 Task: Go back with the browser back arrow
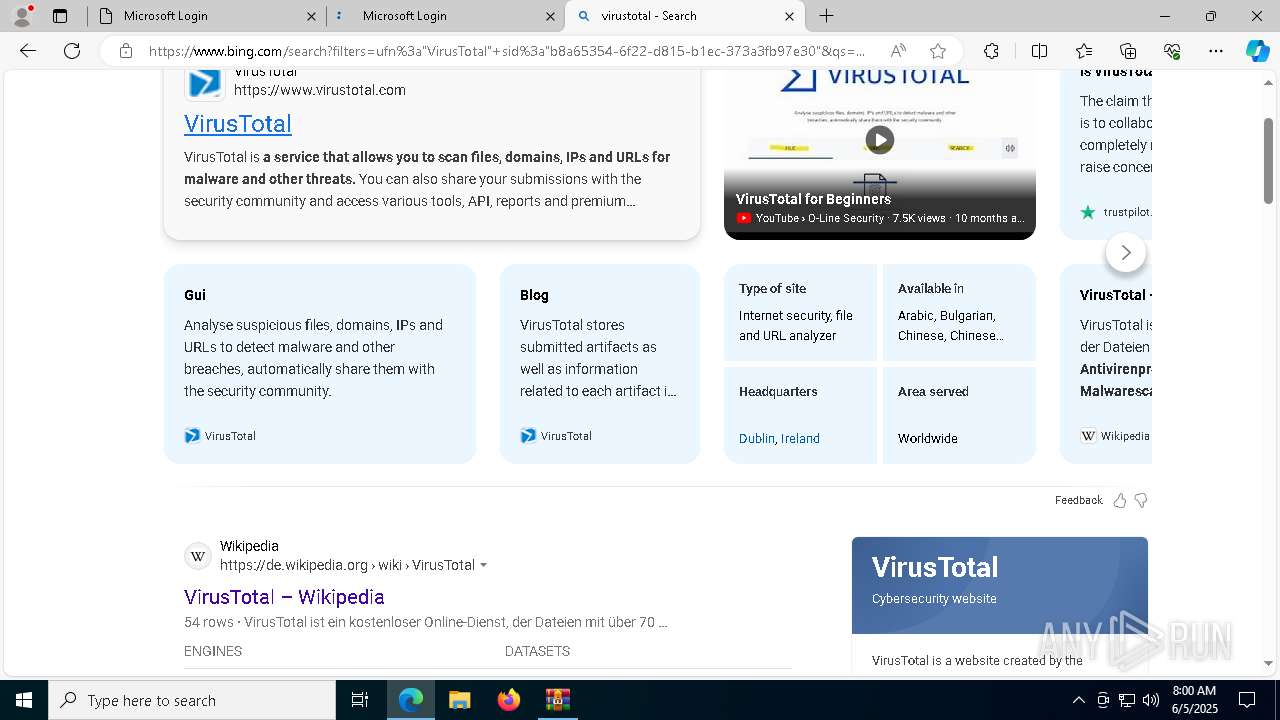pos(28,51)
